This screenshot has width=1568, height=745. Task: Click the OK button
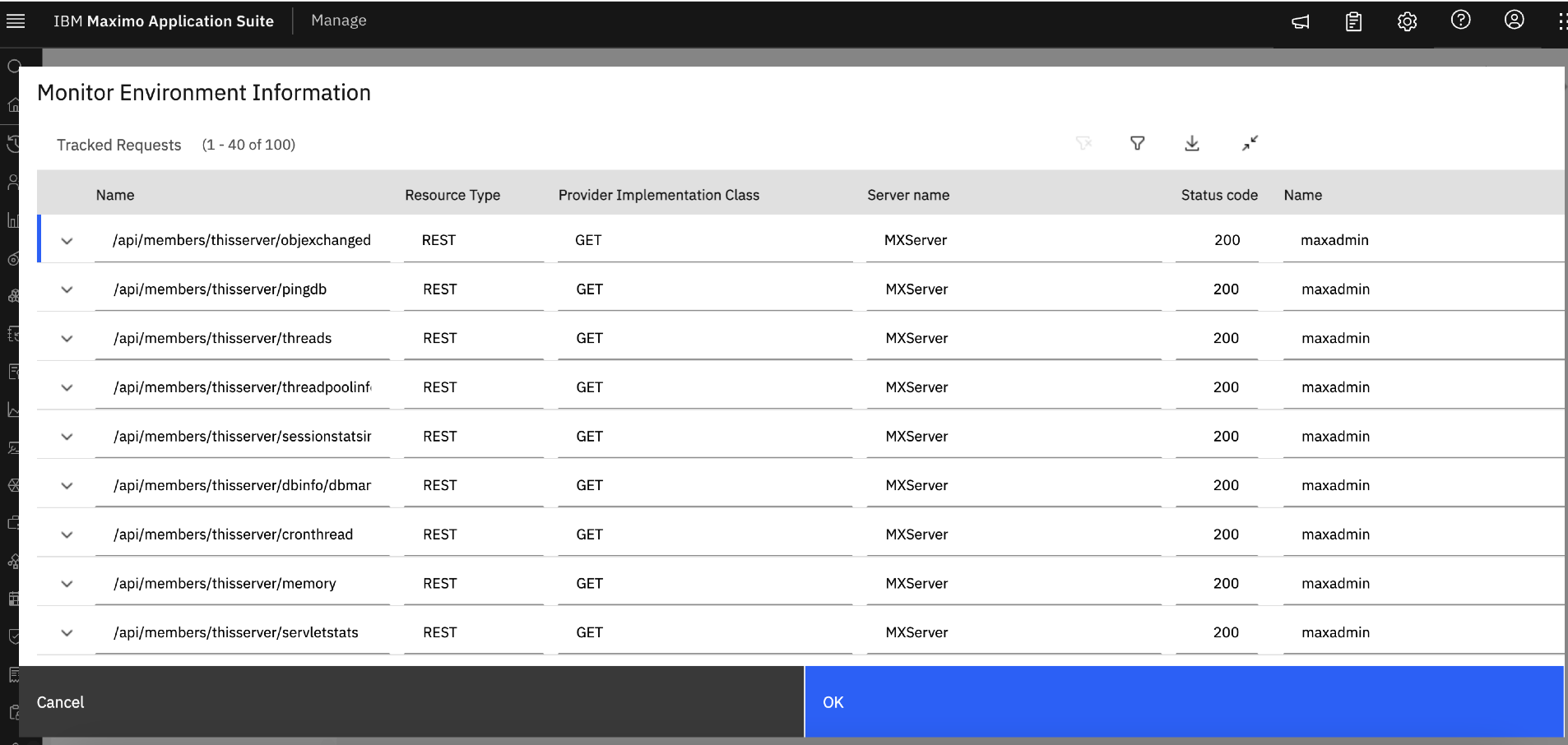click(1184, 701)
